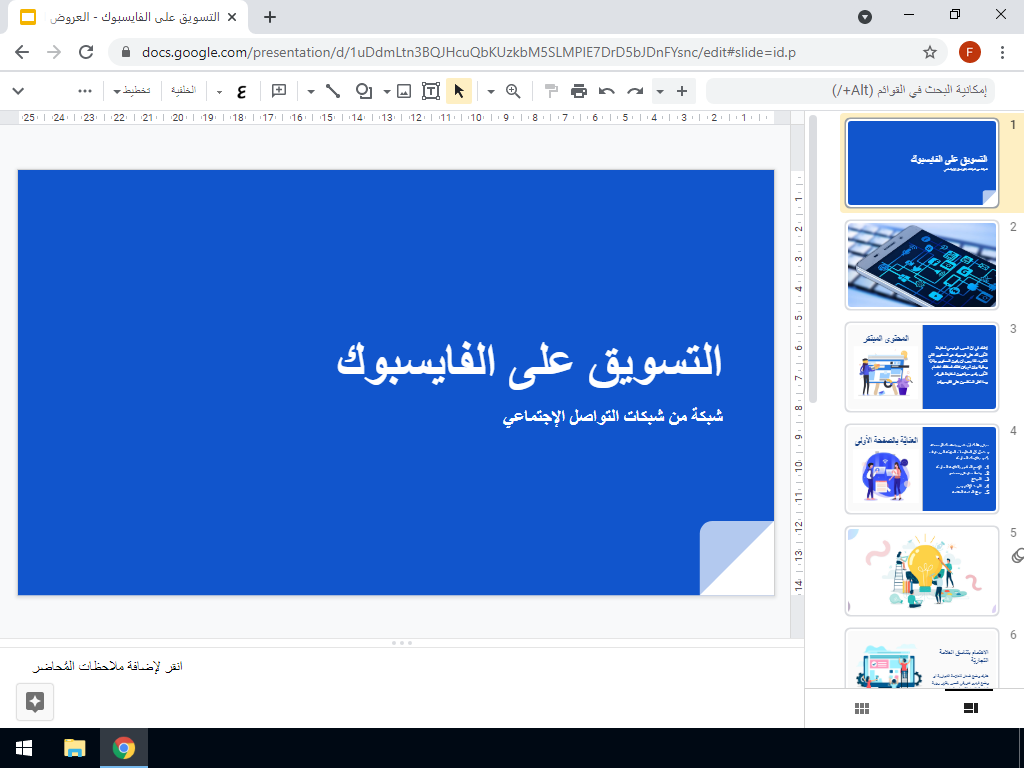Select slide 4 thumbnail in filmstrip
1024x768 pixels.
[921, 468]
